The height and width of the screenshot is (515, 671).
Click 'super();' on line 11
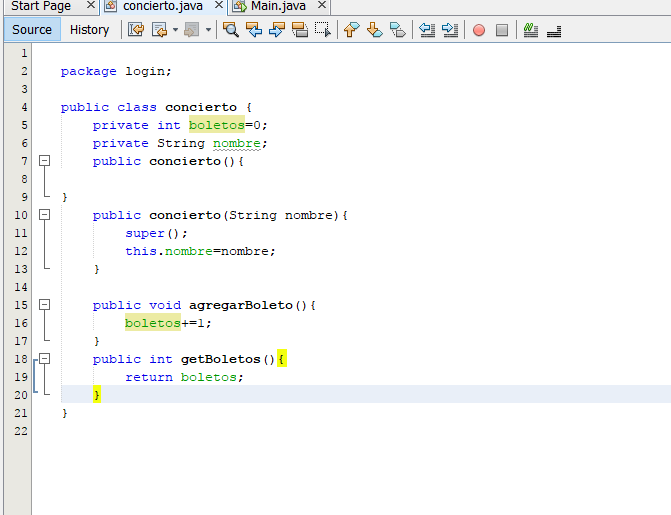click(x=156, y=233)
